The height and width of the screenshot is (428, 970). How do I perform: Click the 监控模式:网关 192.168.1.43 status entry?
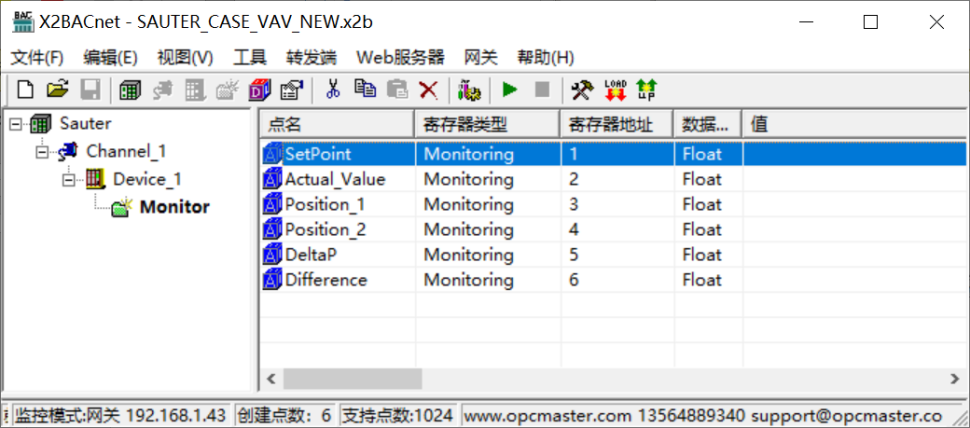tap(121, 416)
